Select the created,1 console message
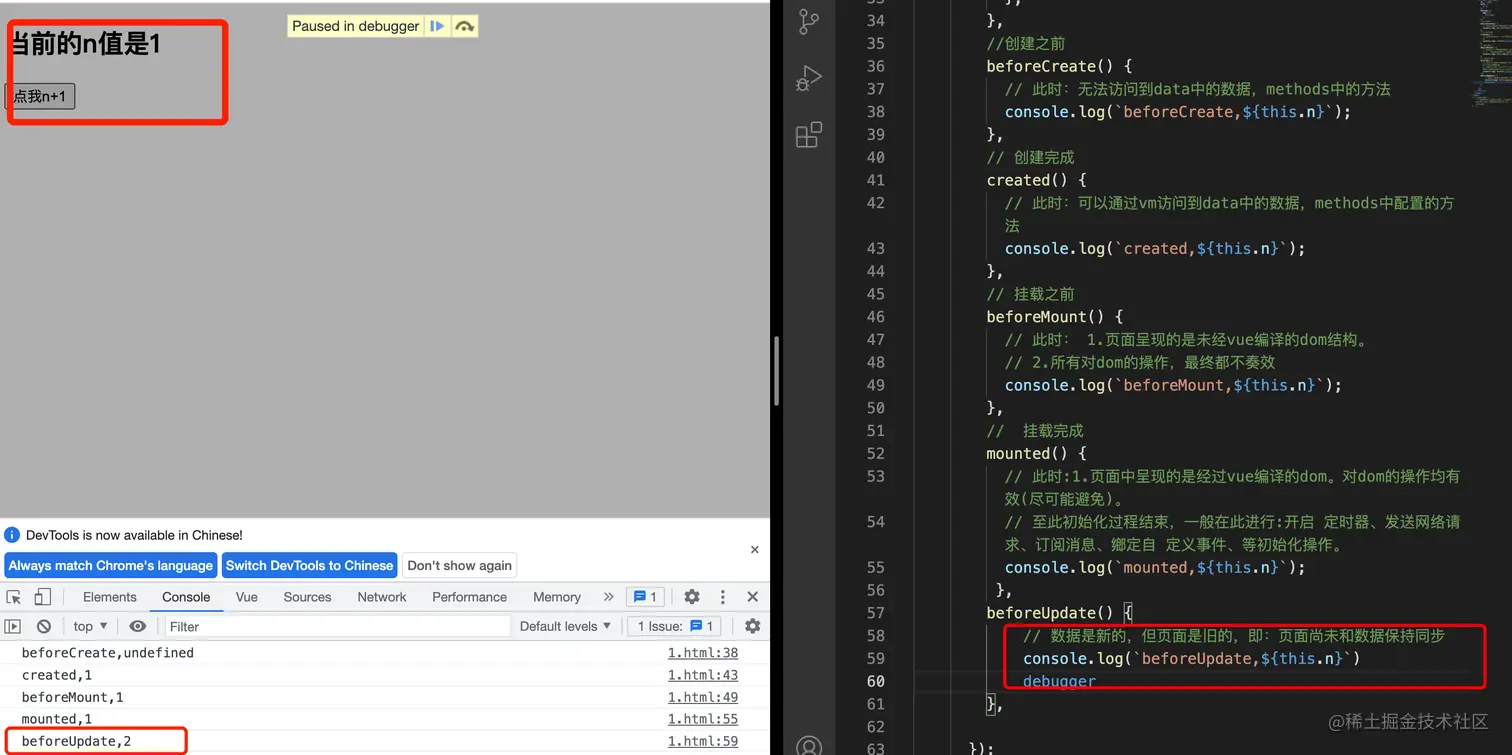 point(57,675)
